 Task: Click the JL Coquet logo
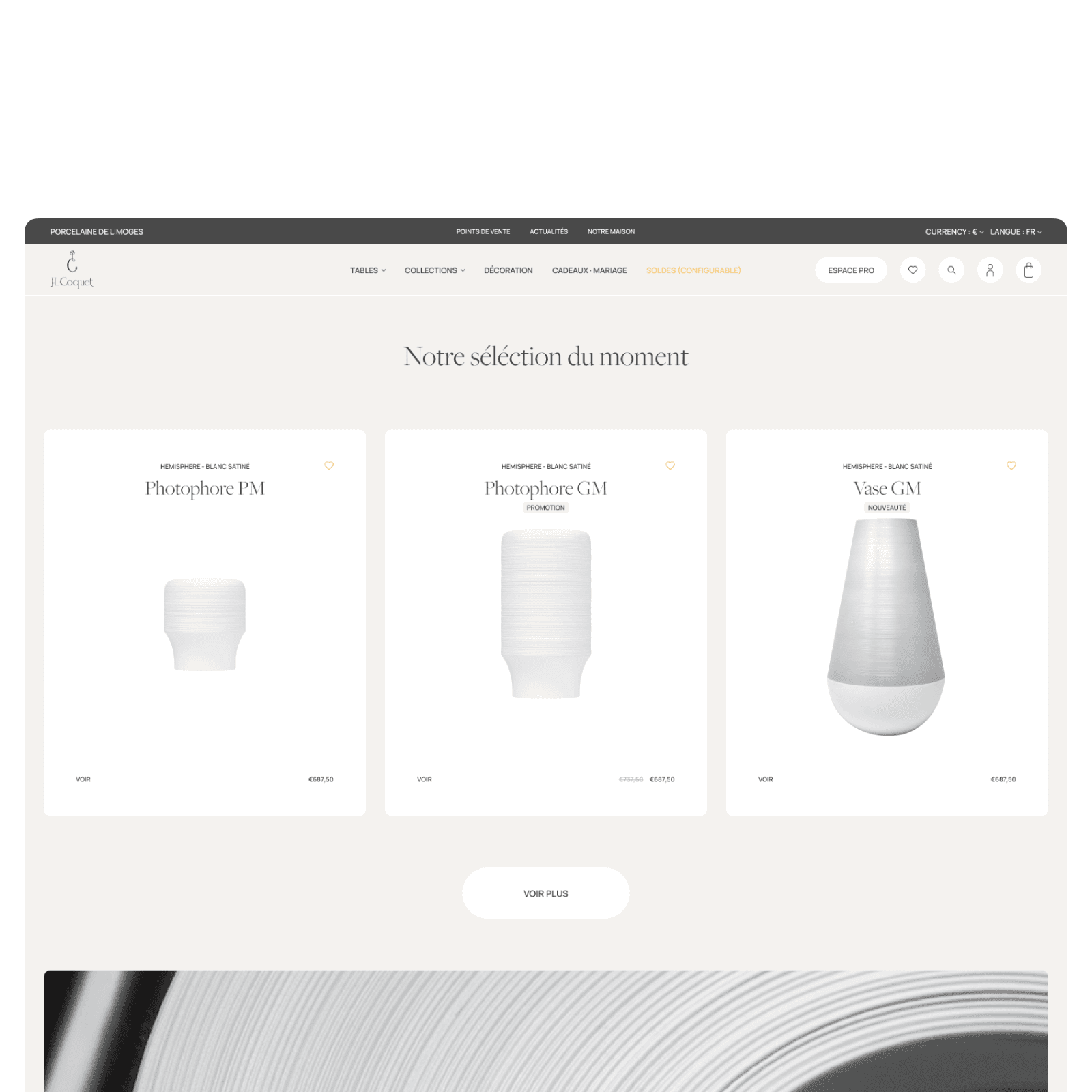click(x=72, y=269)
